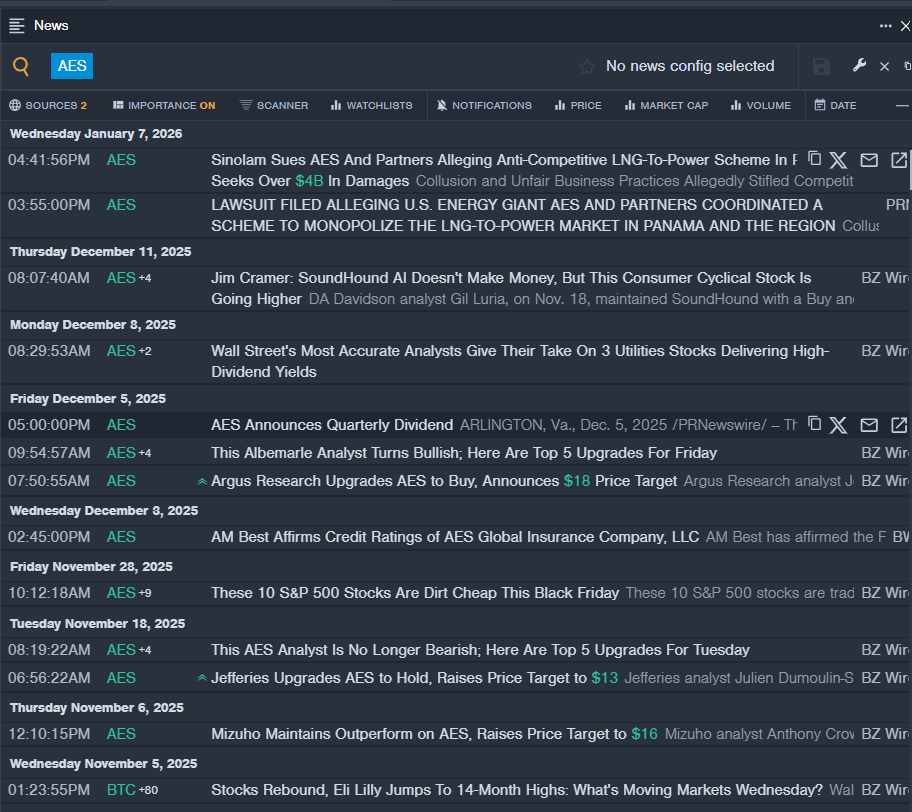The height and width of the screenshot is (812, 912).
Task: Open the Watchlists filter
Action: click(371, 105)
